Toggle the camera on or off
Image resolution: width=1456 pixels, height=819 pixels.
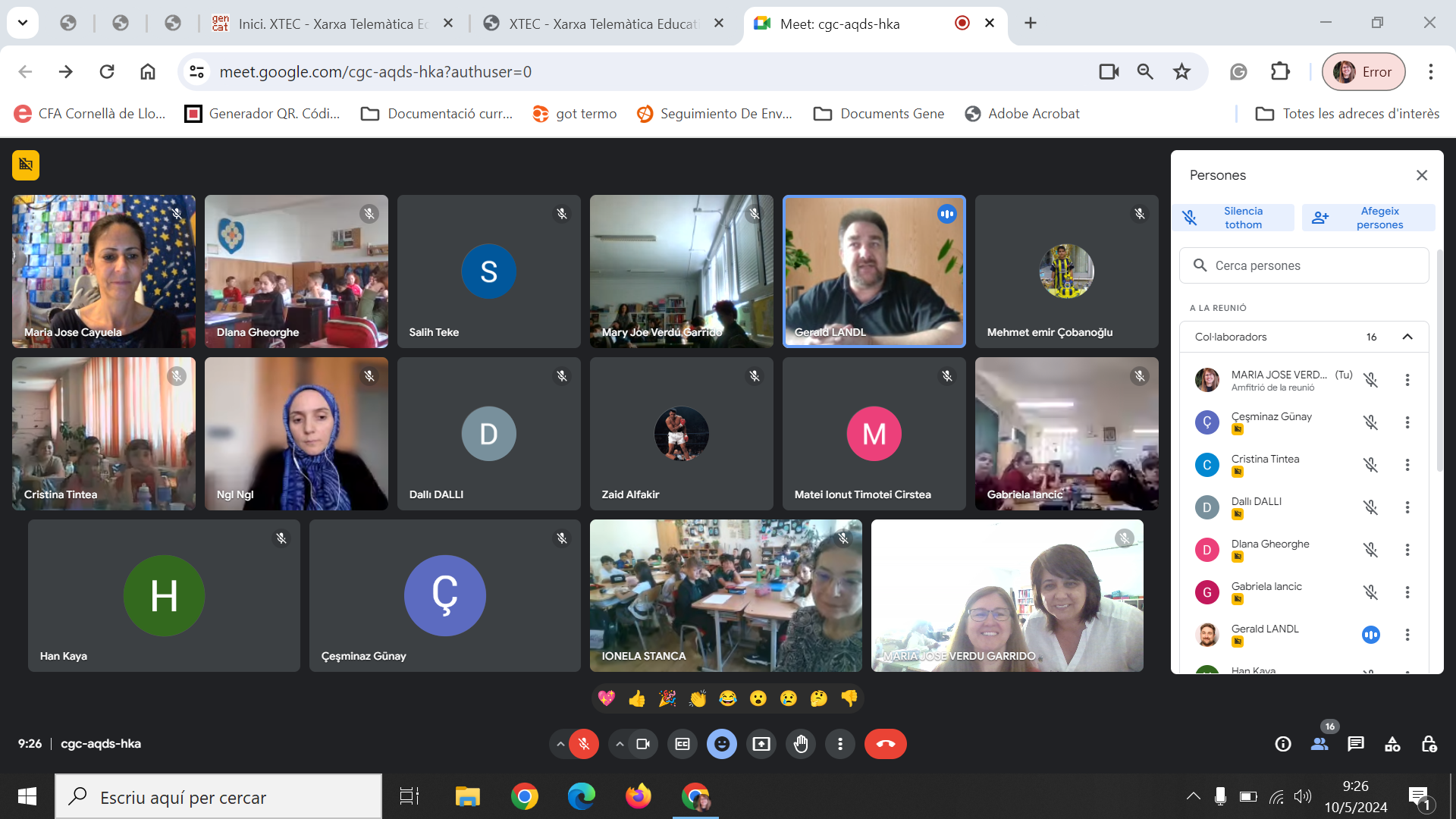(643, 744)
